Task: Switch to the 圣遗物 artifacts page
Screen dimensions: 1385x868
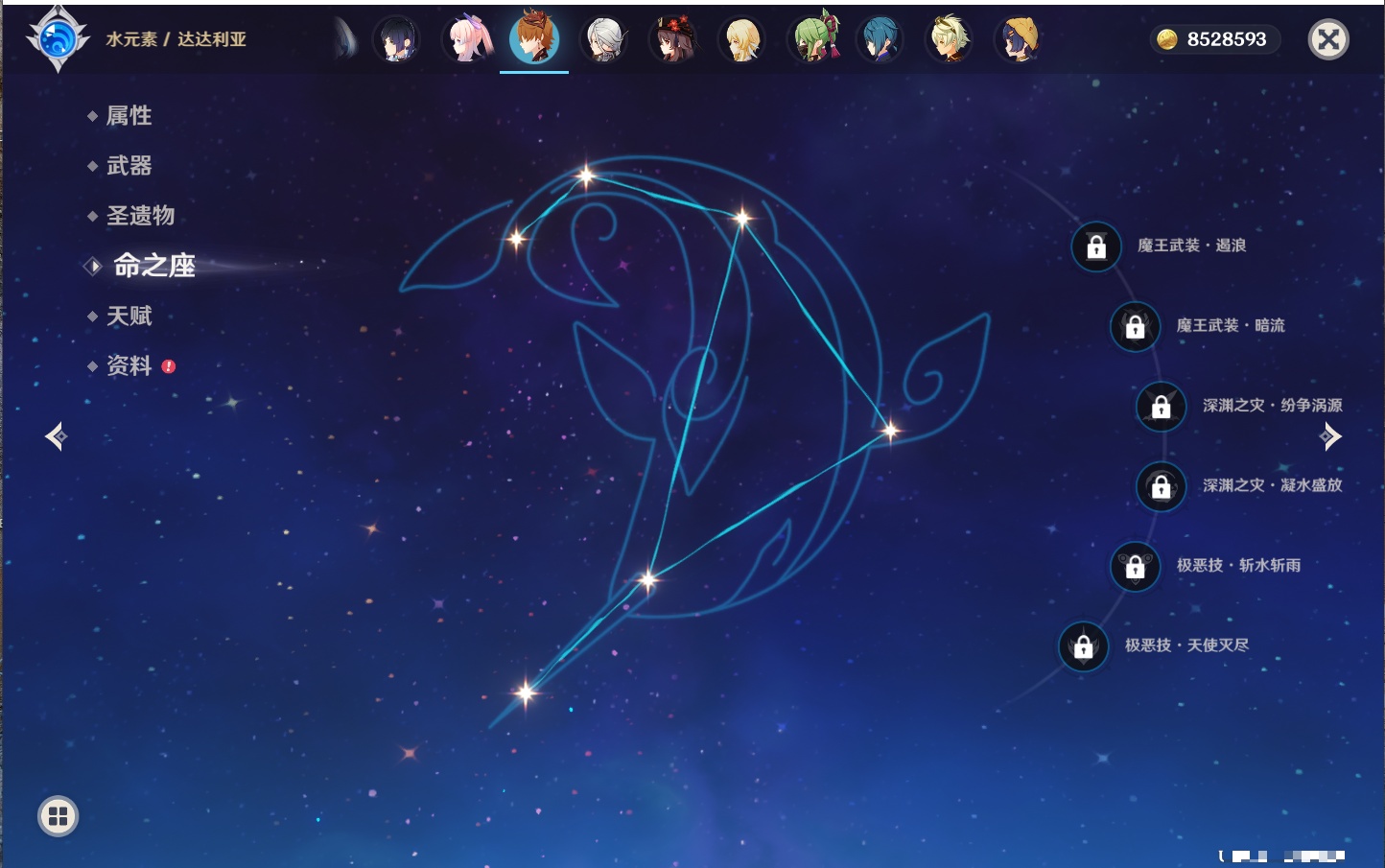Action: [x=140, y=216]
